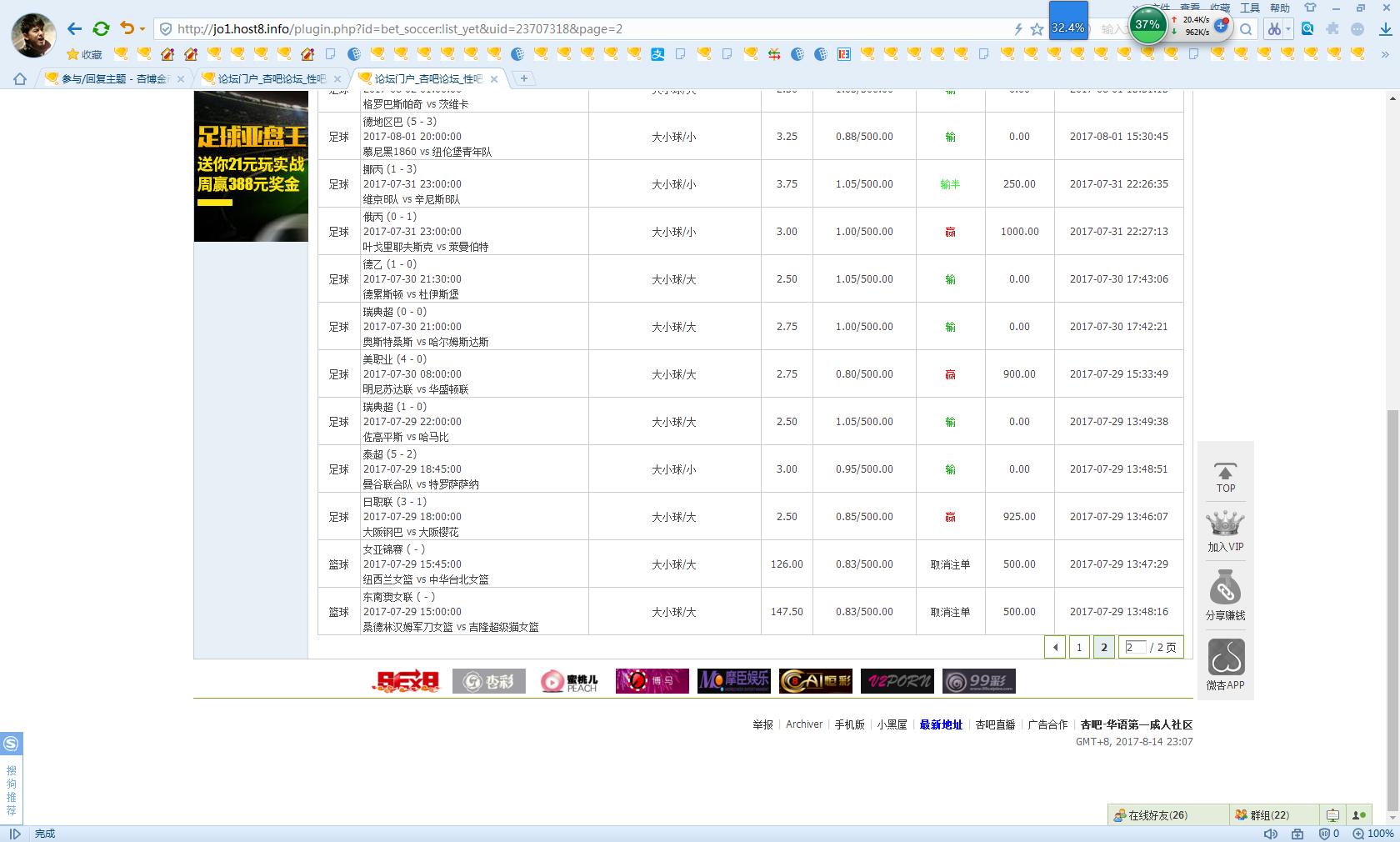Image resolution: width=1400 pixels, height=842 pixels.
Task: Click the bookmark star in the address bar
Action: coord(1037,29)
